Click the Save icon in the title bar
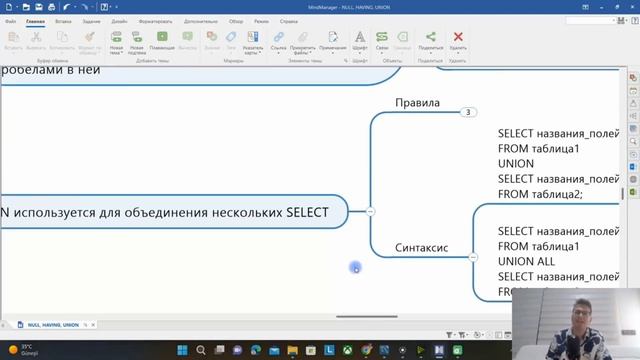640x360 pixels. pyautogui.click(x=39, y=7)
